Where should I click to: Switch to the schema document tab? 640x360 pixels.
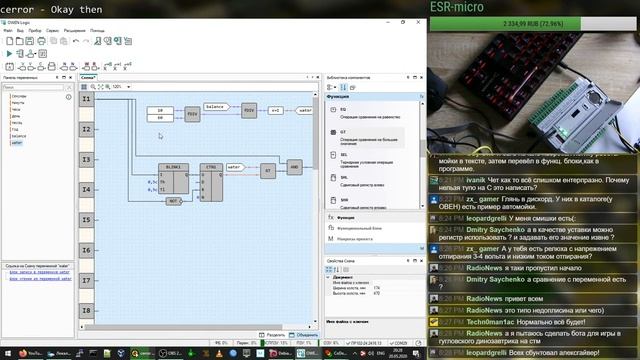point(88,77)
